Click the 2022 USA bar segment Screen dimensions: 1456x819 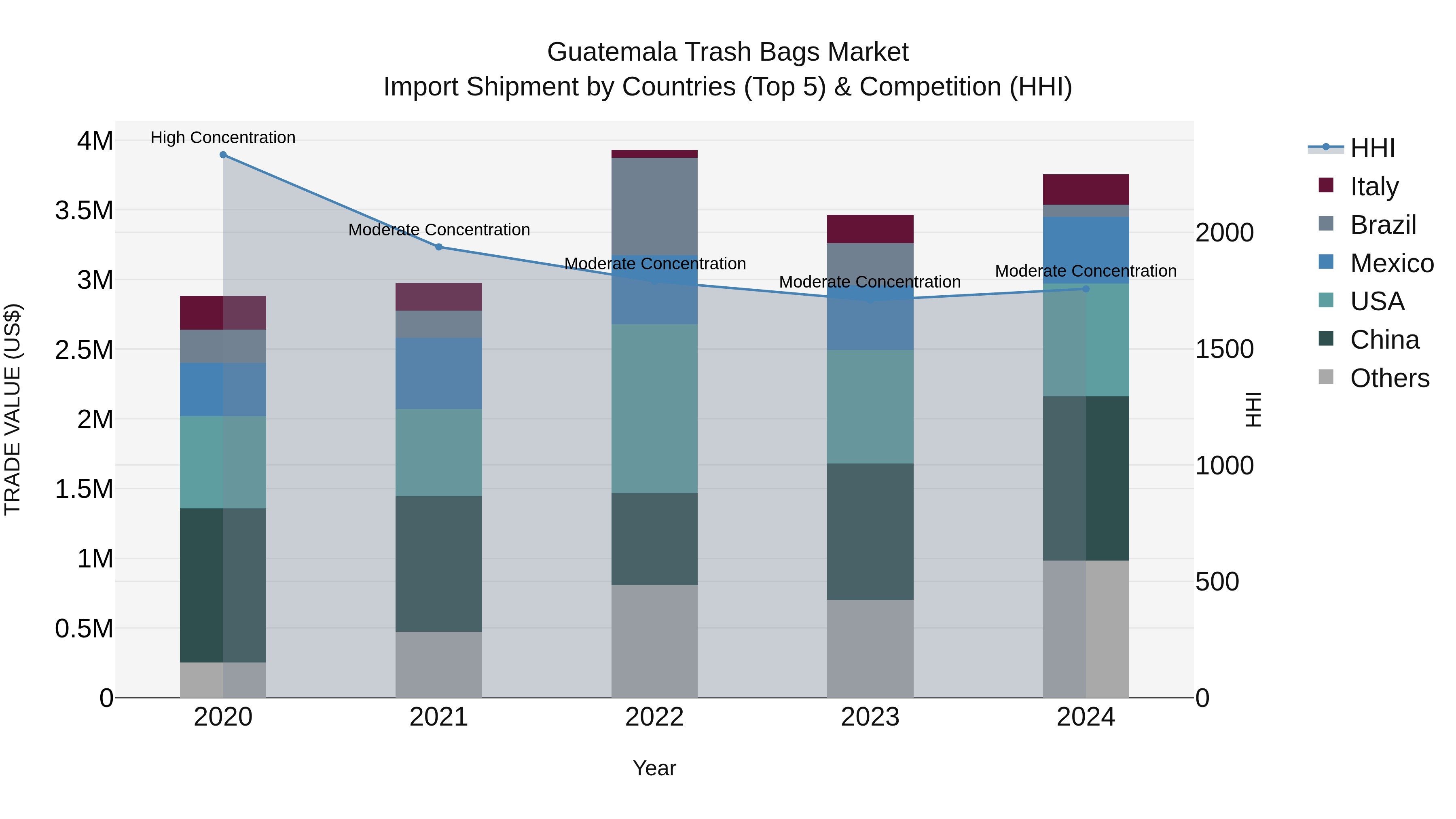[x=654, y=408]
